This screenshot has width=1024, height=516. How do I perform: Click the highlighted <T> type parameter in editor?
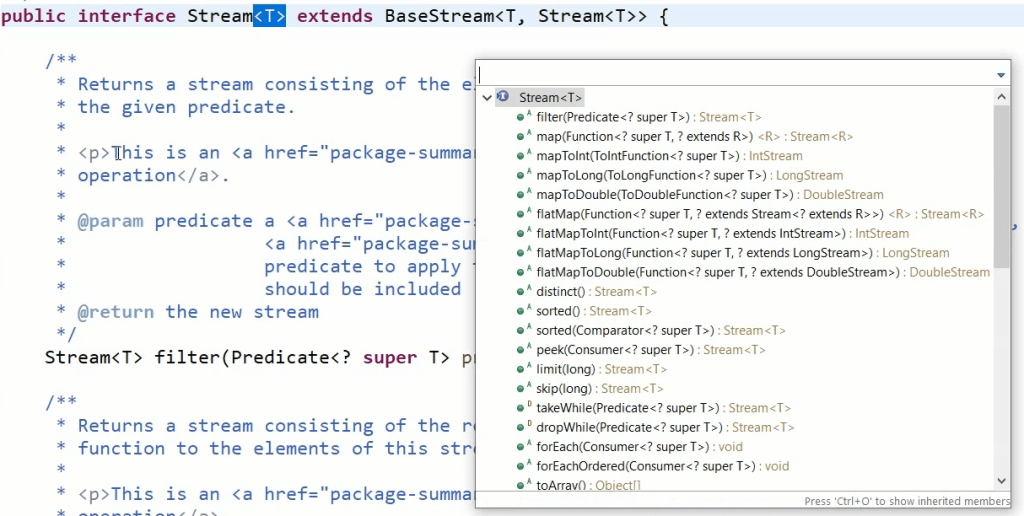click(x=269, y=16)
